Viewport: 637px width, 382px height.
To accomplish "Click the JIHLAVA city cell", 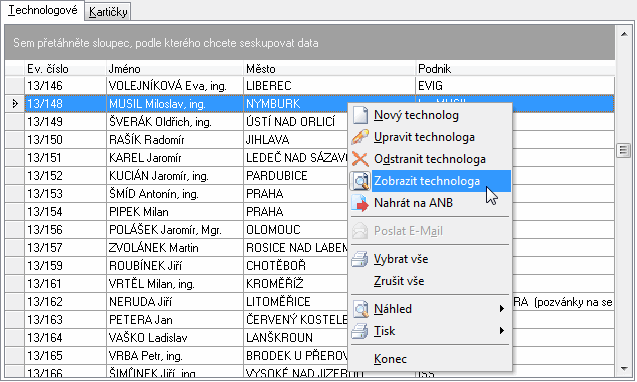I will [x=296, y=140].
